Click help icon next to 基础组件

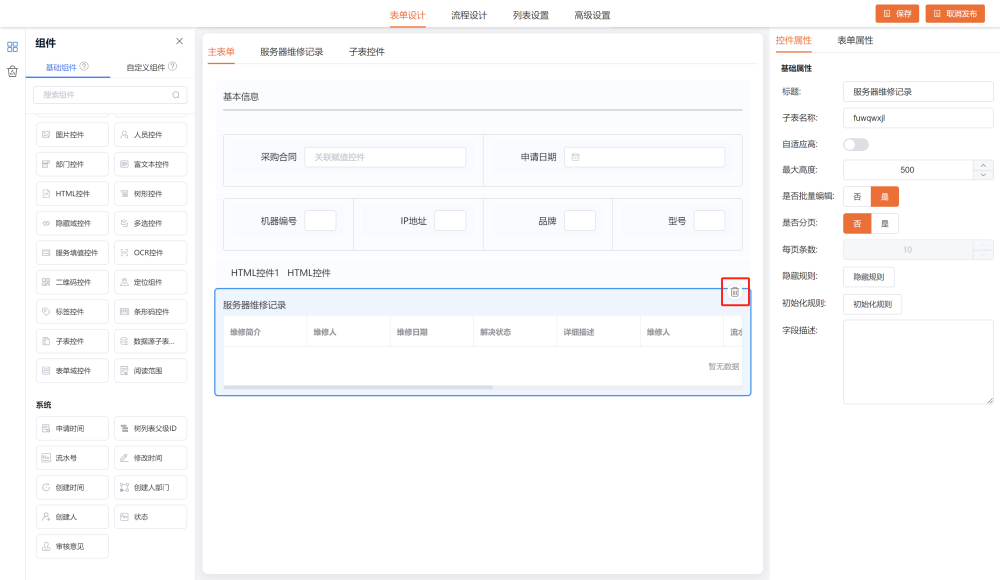pos(84,67)
